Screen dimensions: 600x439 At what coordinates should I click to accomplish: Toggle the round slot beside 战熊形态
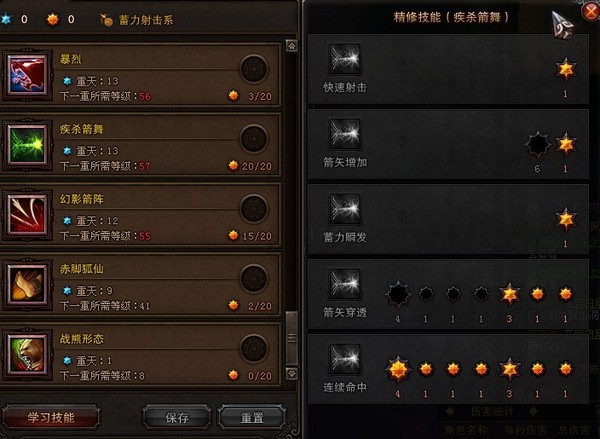(254, 349)
